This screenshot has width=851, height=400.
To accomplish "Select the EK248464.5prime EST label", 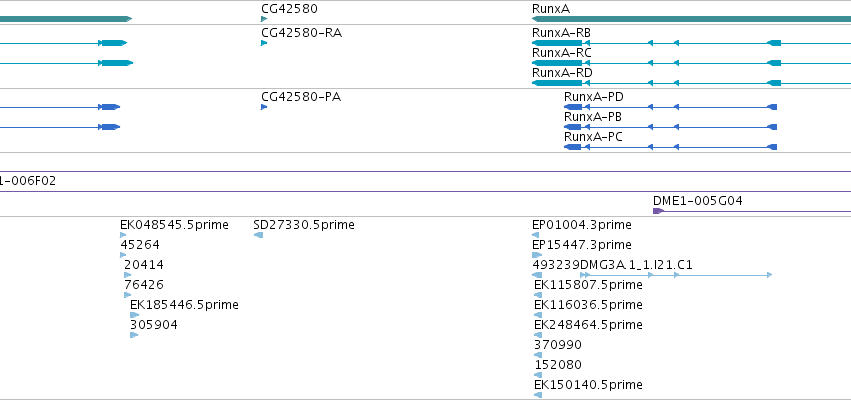I will coord(588,325).
